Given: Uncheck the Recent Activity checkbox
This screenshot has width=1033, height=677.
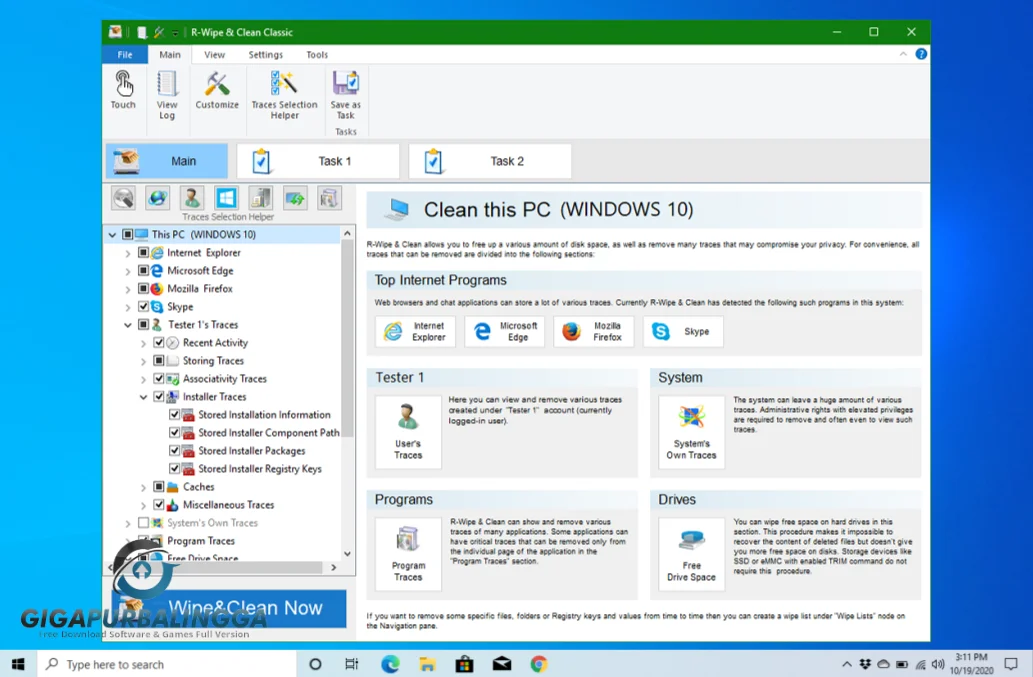Looking at the screenshot, I should click(x=159, y=342).
